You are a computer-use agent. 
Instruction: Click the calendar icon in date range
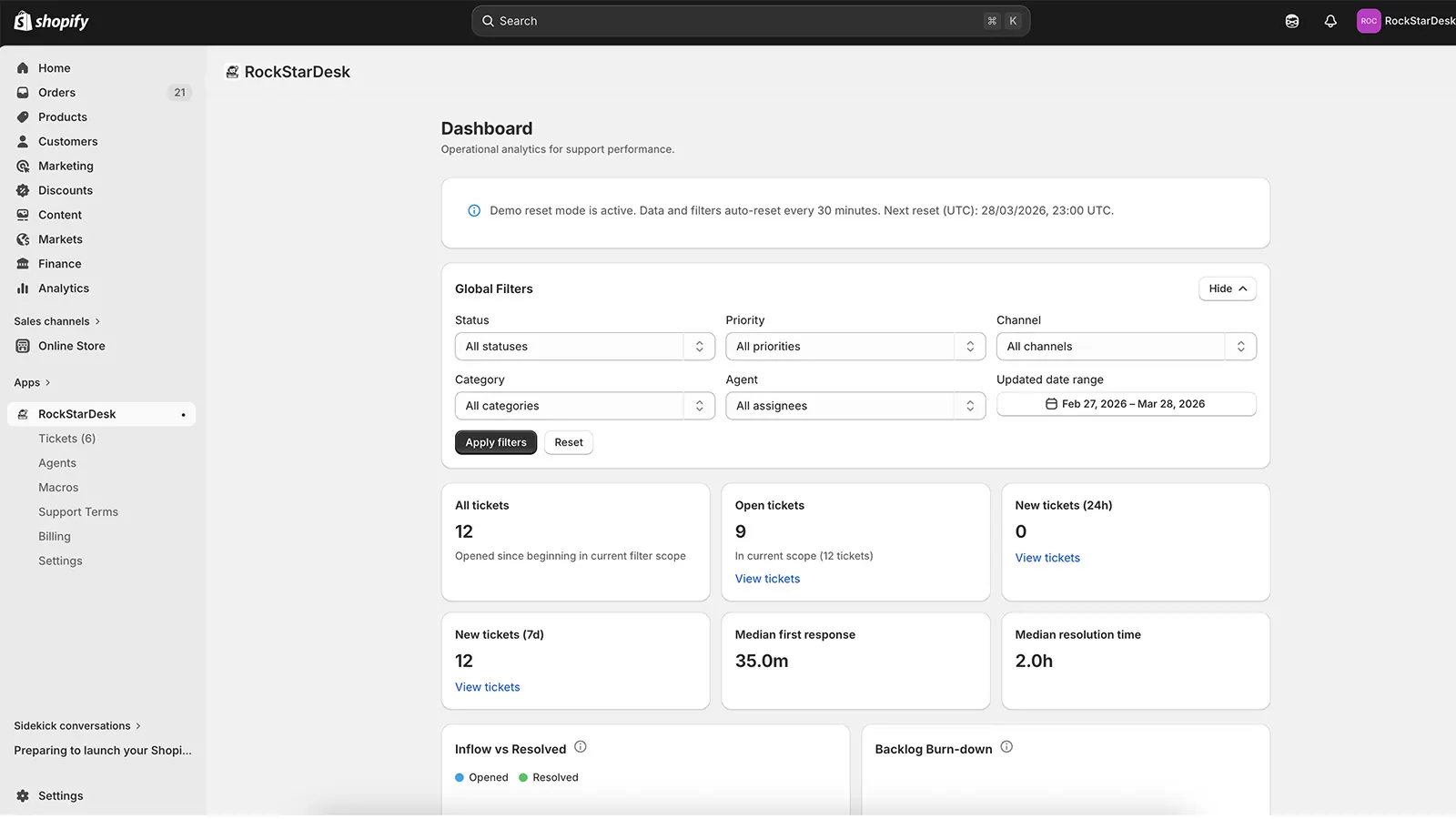pos(1051,404)
